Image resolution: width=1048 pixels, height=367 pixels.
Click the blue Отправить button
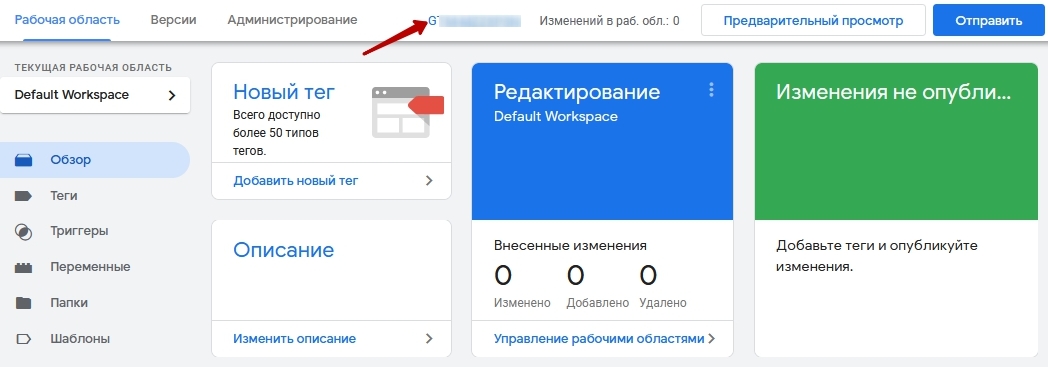pyautogui.click(x=989, y=21)
